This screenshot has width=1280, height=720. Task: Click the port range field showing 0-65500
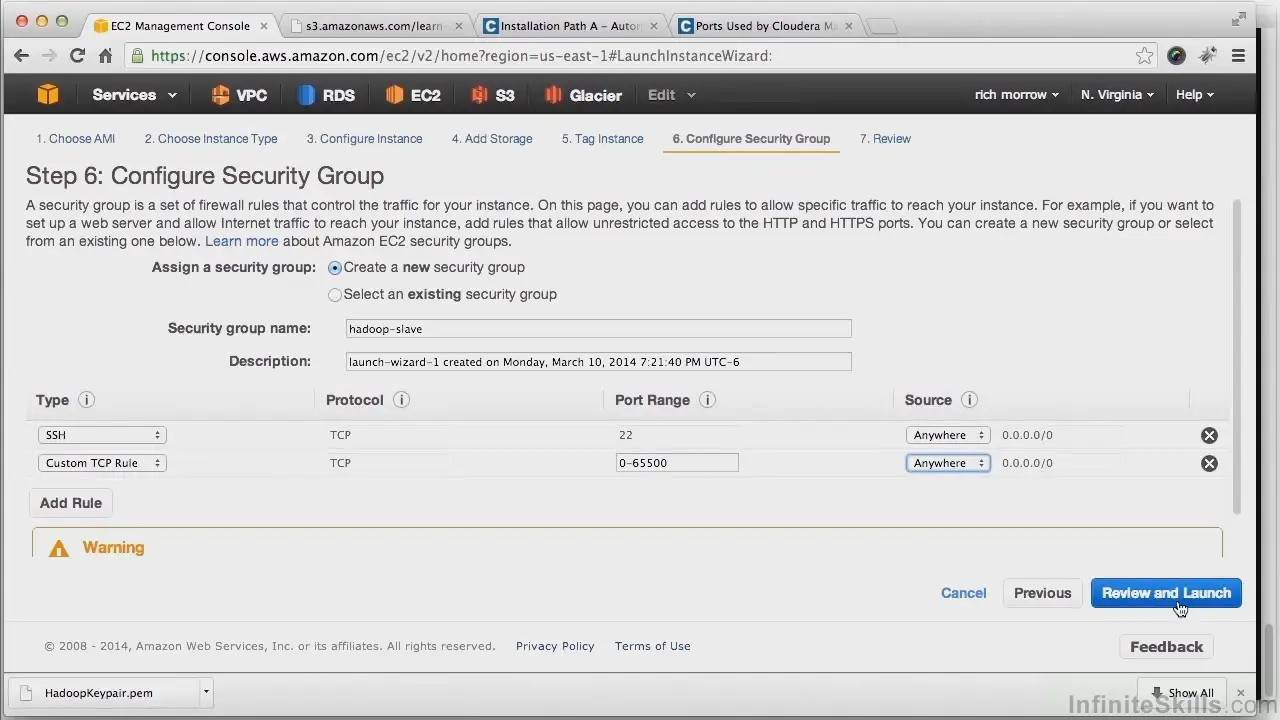pos(677,463)
